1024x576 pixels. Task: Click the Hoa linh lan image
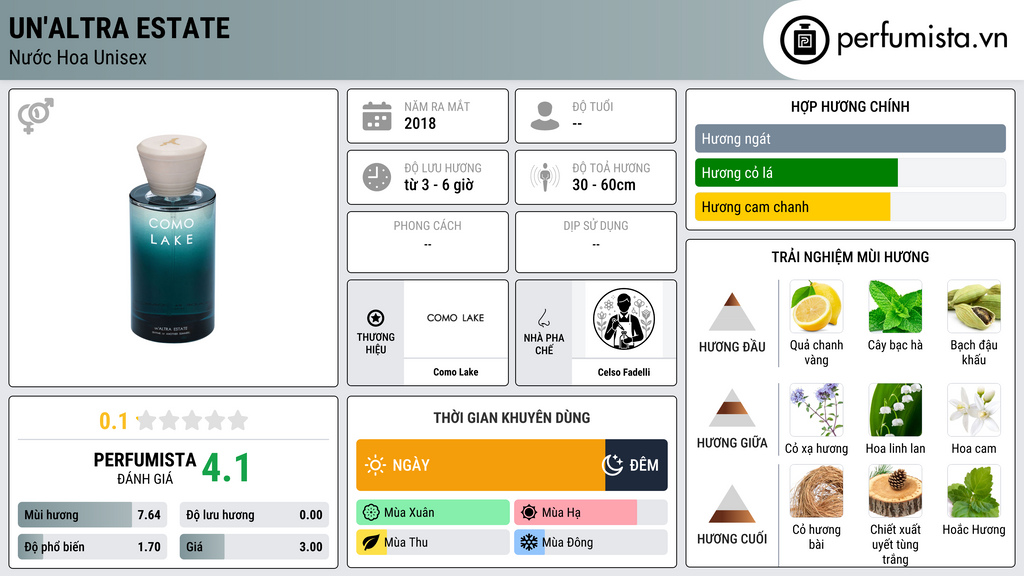point(895,409)
